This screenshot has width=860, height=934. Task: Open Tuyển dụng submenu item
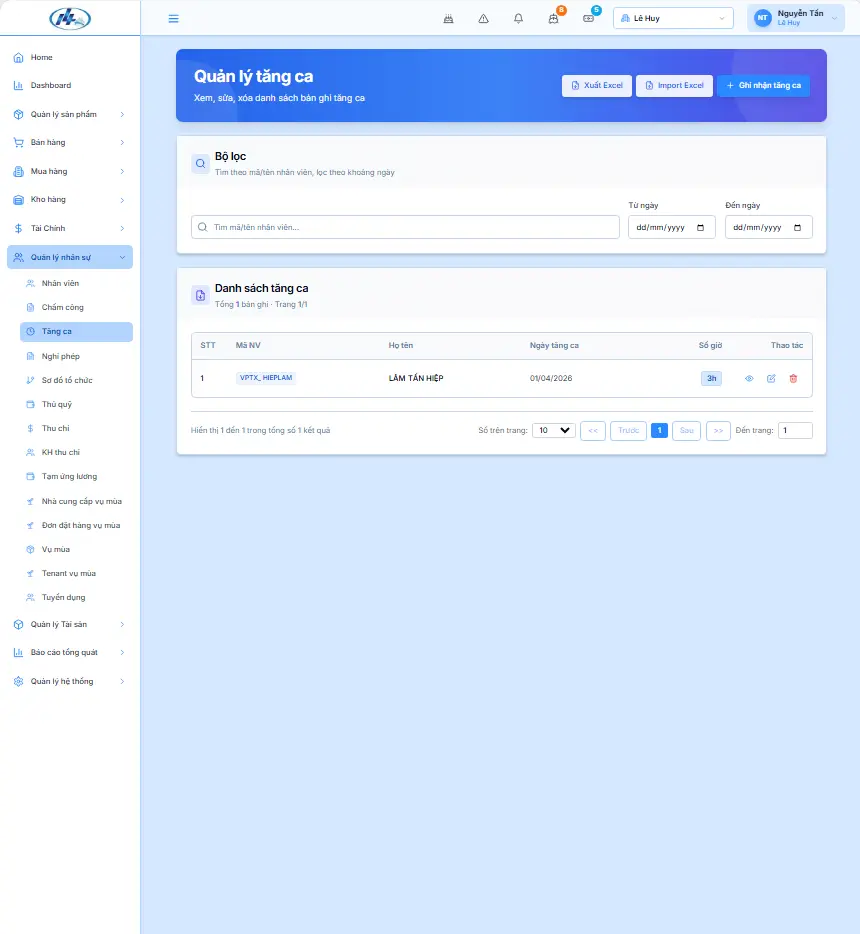coord(76,597)
